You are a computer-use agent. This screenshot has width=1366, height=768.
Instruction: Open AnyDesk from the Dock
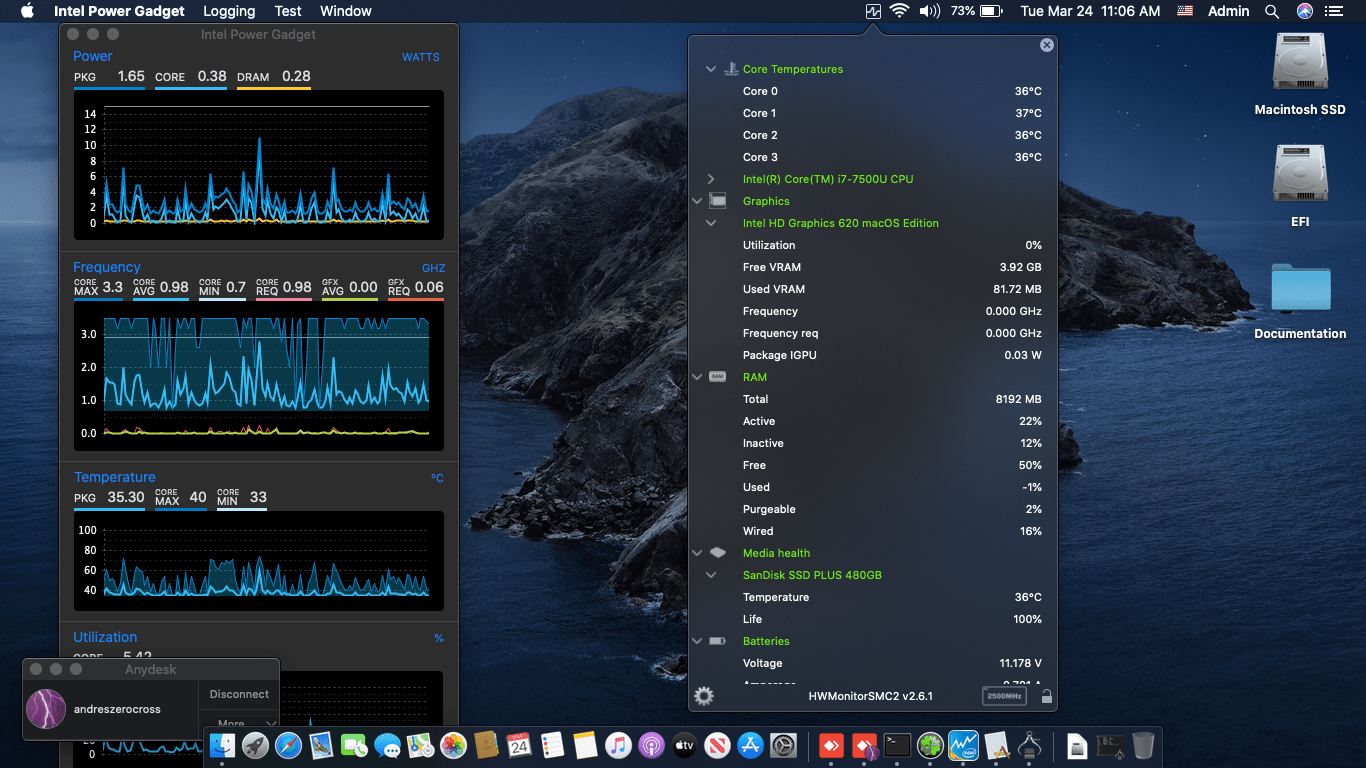(x=830, y=745)
